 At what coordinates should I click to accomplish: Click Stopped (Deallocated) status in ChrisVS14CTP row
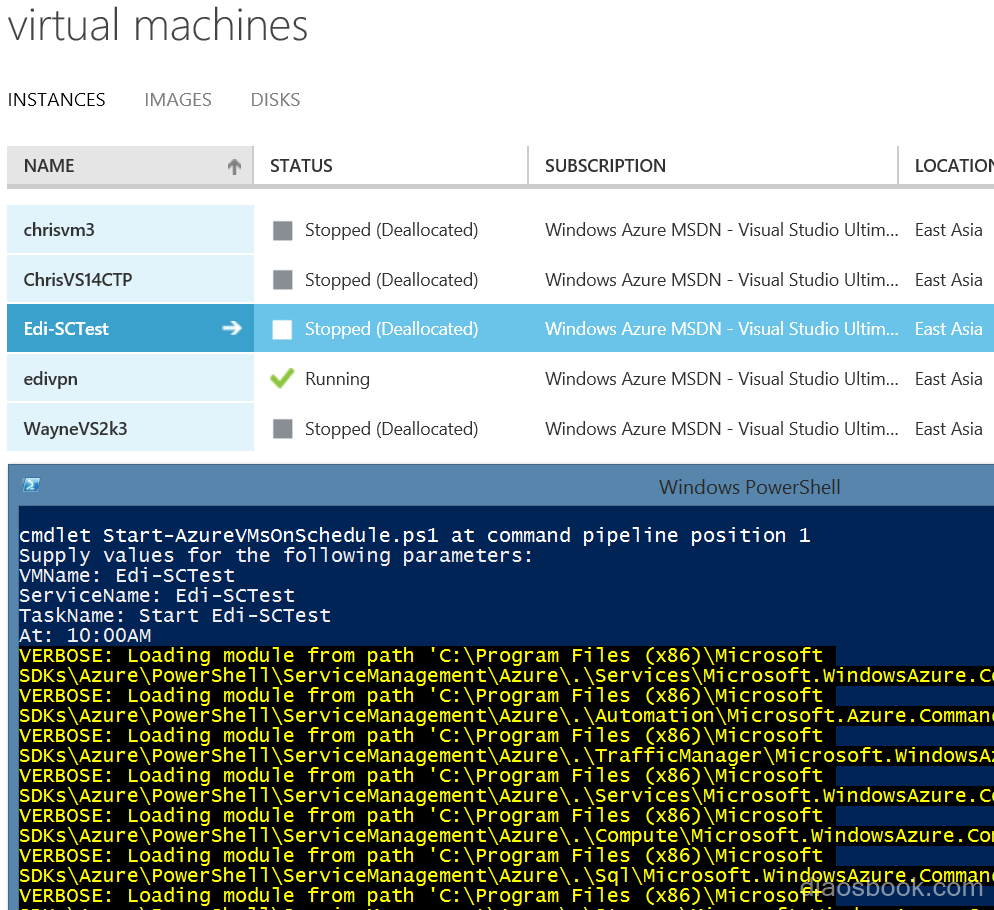coord(392,280)
